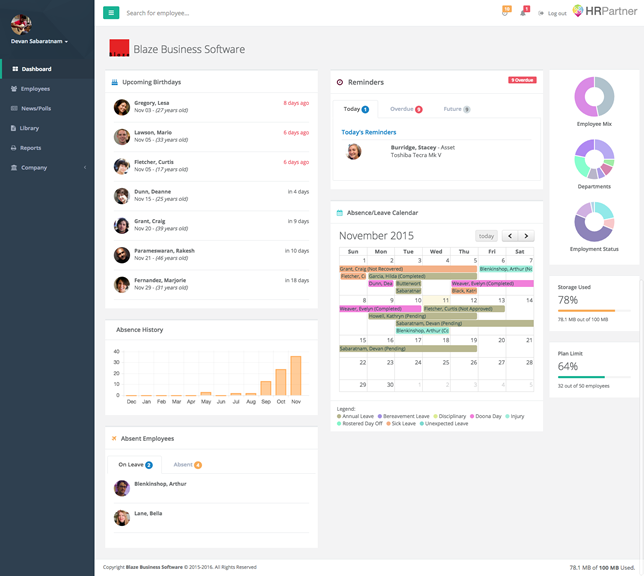Click the Search for employee field
The height and width of the screenshot is (576, 644).
[158, 13]
